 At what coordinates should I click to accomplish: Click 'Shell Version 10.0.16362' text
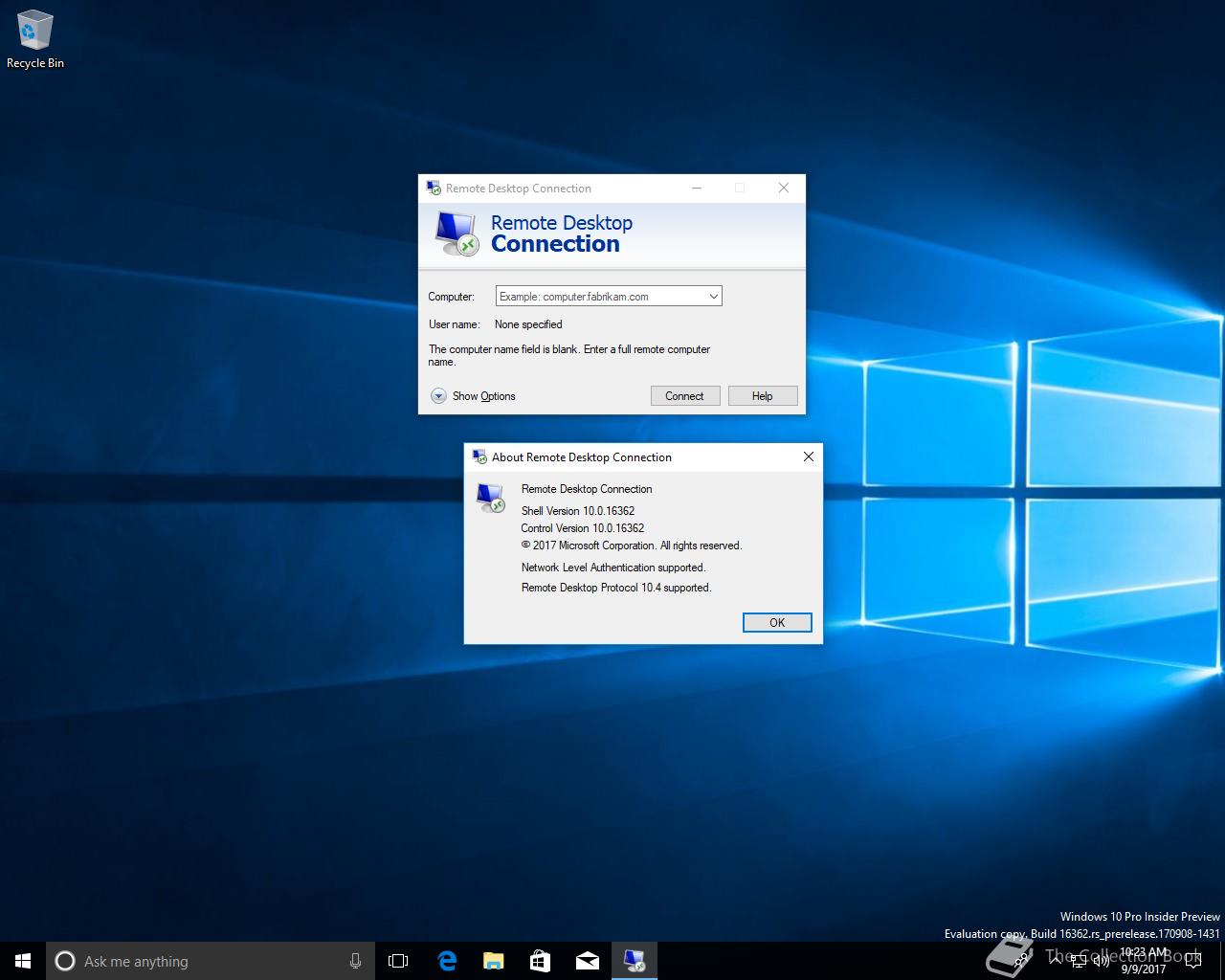click(x=578, y=511)
